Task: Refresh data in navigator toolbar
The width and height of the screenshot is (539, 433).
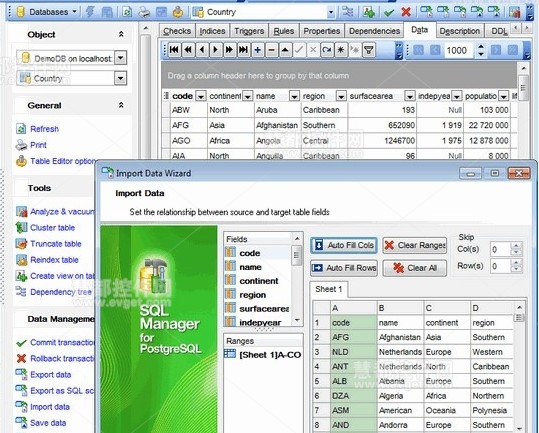Action: point(327,51)
